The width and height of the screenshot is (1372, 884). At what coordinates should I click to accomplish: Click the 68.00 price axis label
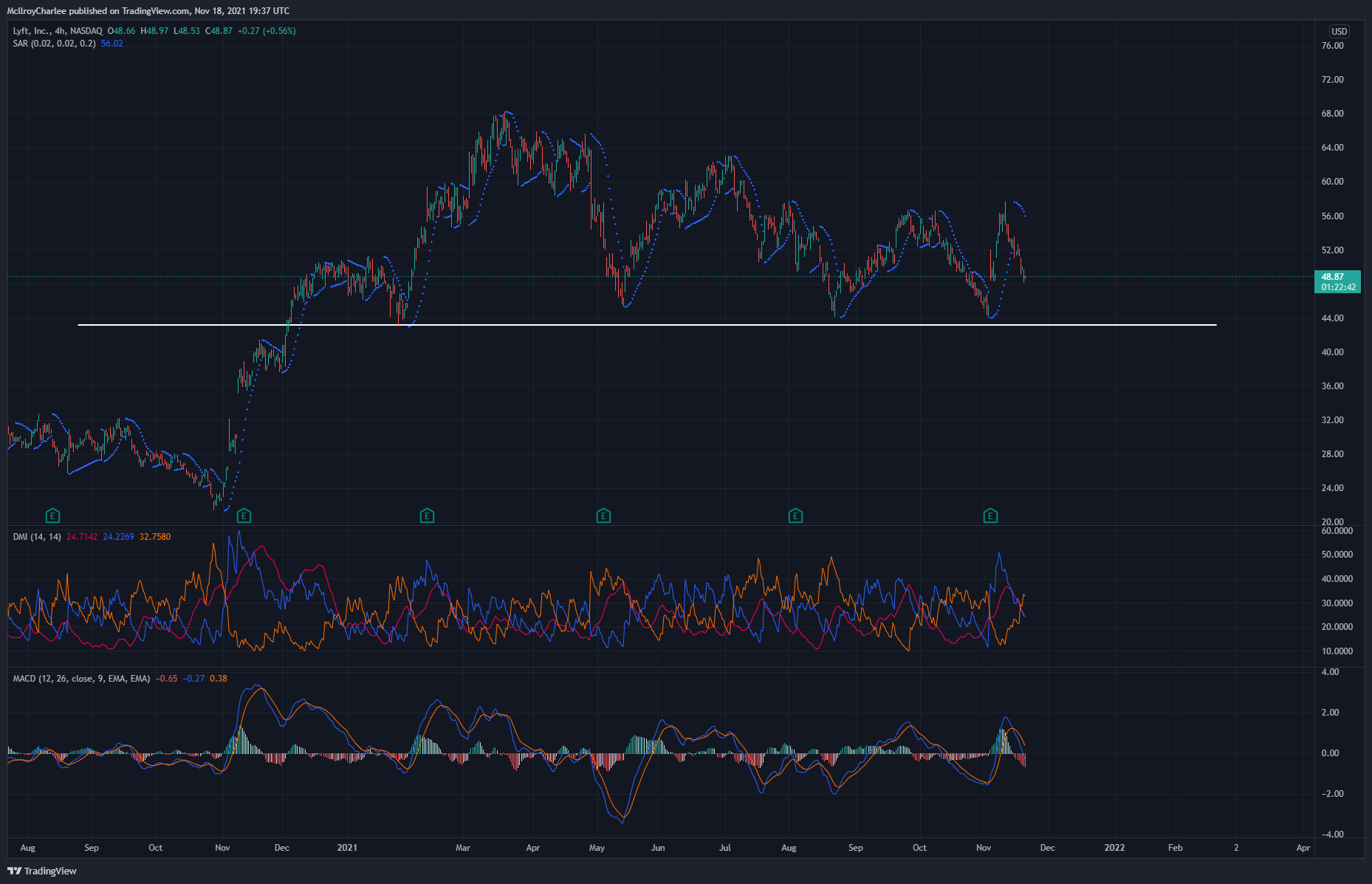1332,114
